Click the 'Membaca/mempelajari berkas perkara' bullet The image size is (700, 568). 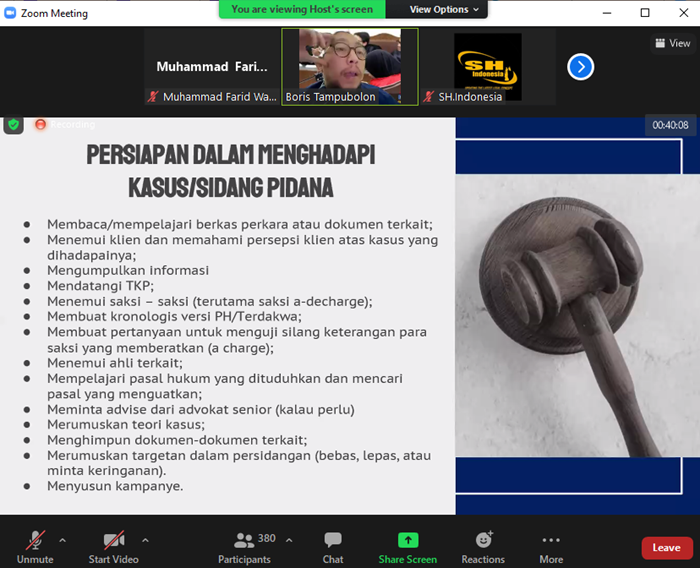tap(240, 224)
